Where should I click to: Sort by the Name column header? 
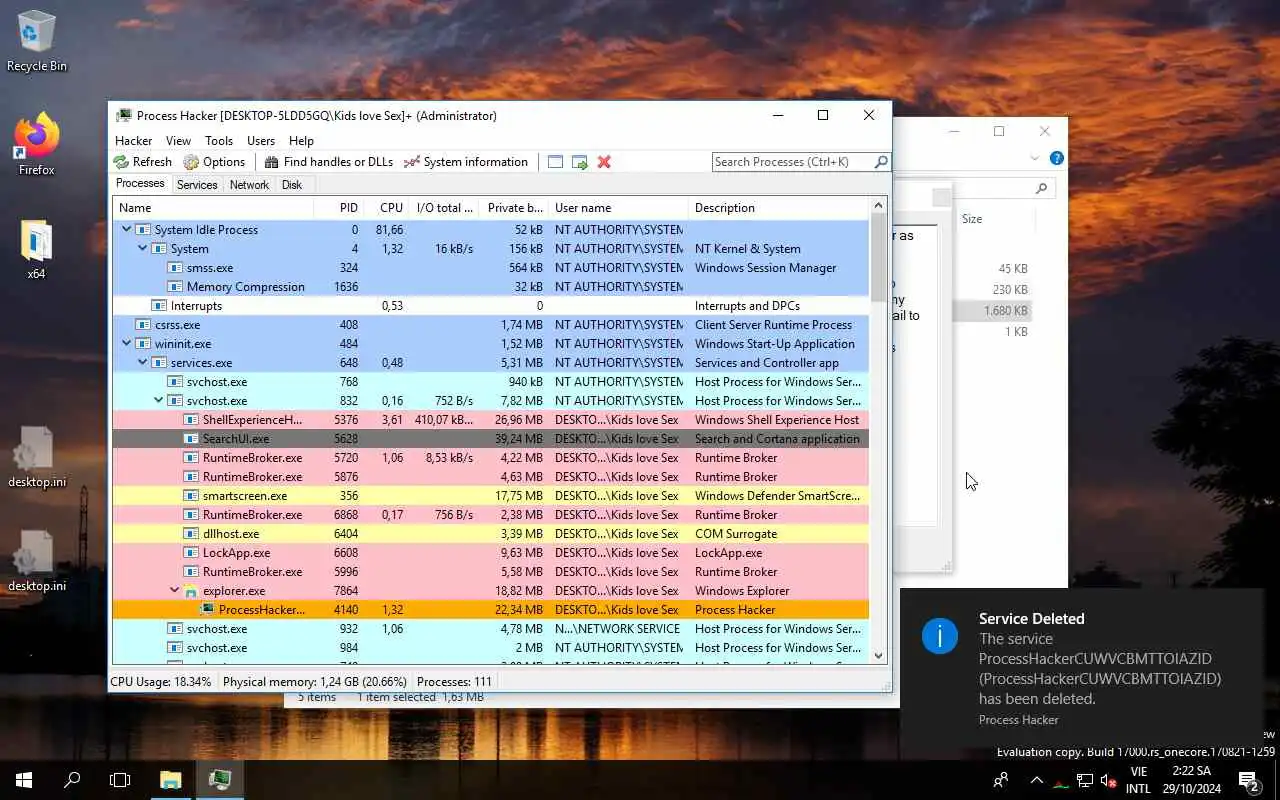tap(213, 208)
